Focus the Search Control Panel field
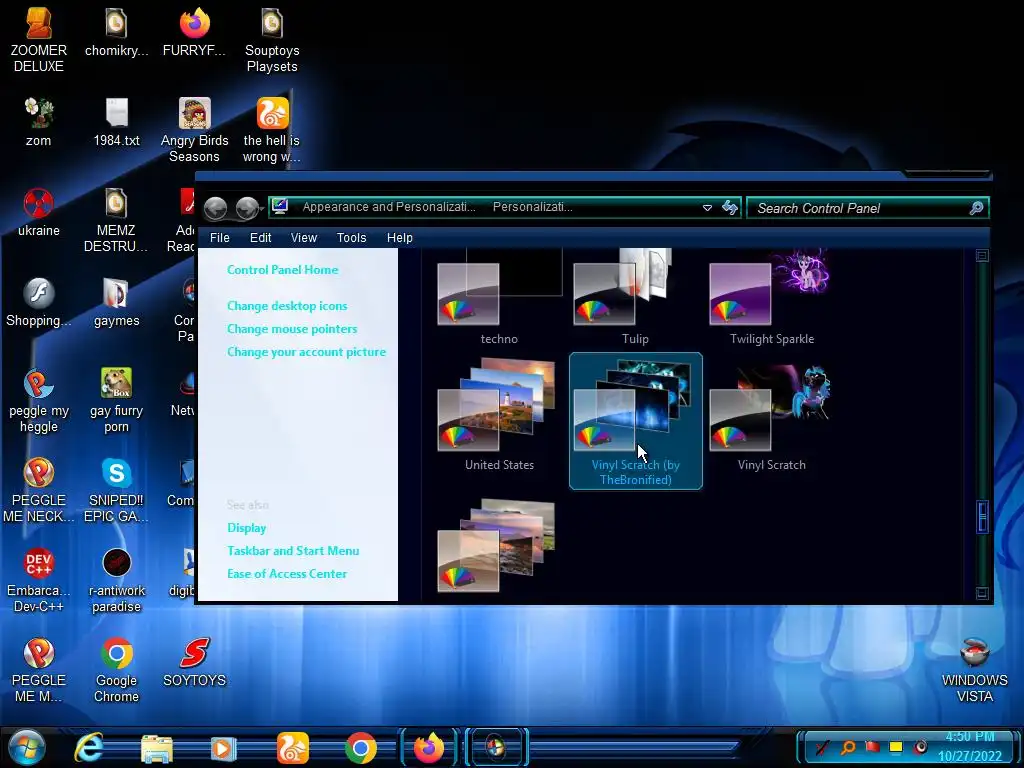 867,208
